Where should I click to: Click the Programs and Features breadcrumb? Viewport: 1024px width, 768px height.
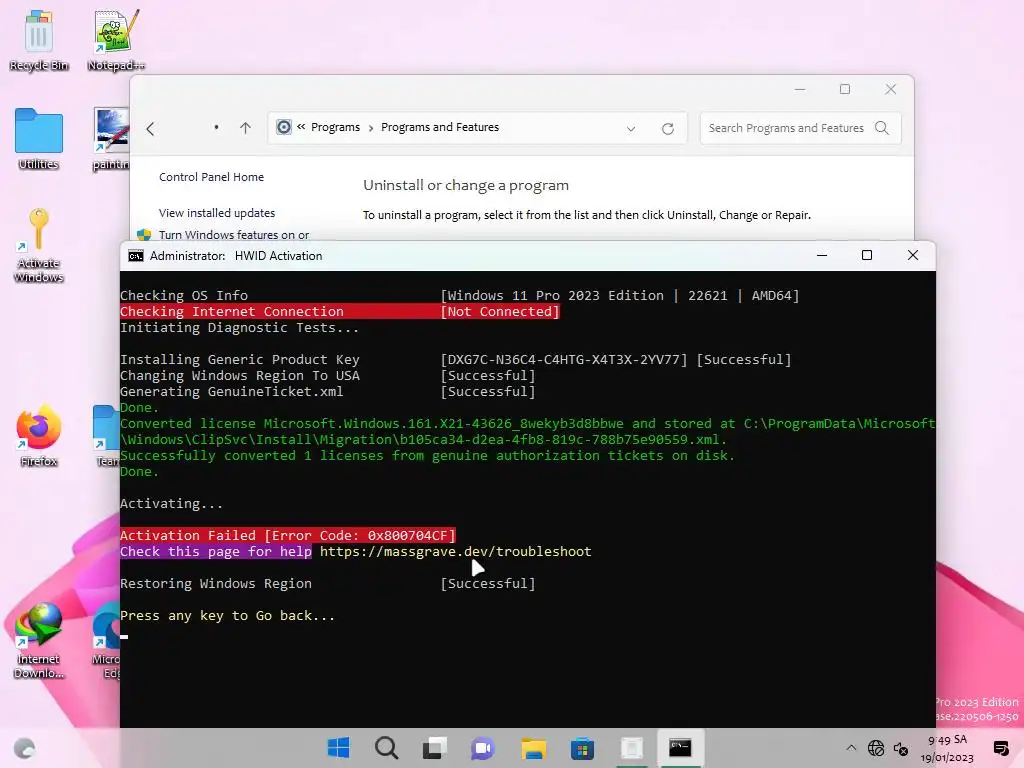[x=440, y=127]
